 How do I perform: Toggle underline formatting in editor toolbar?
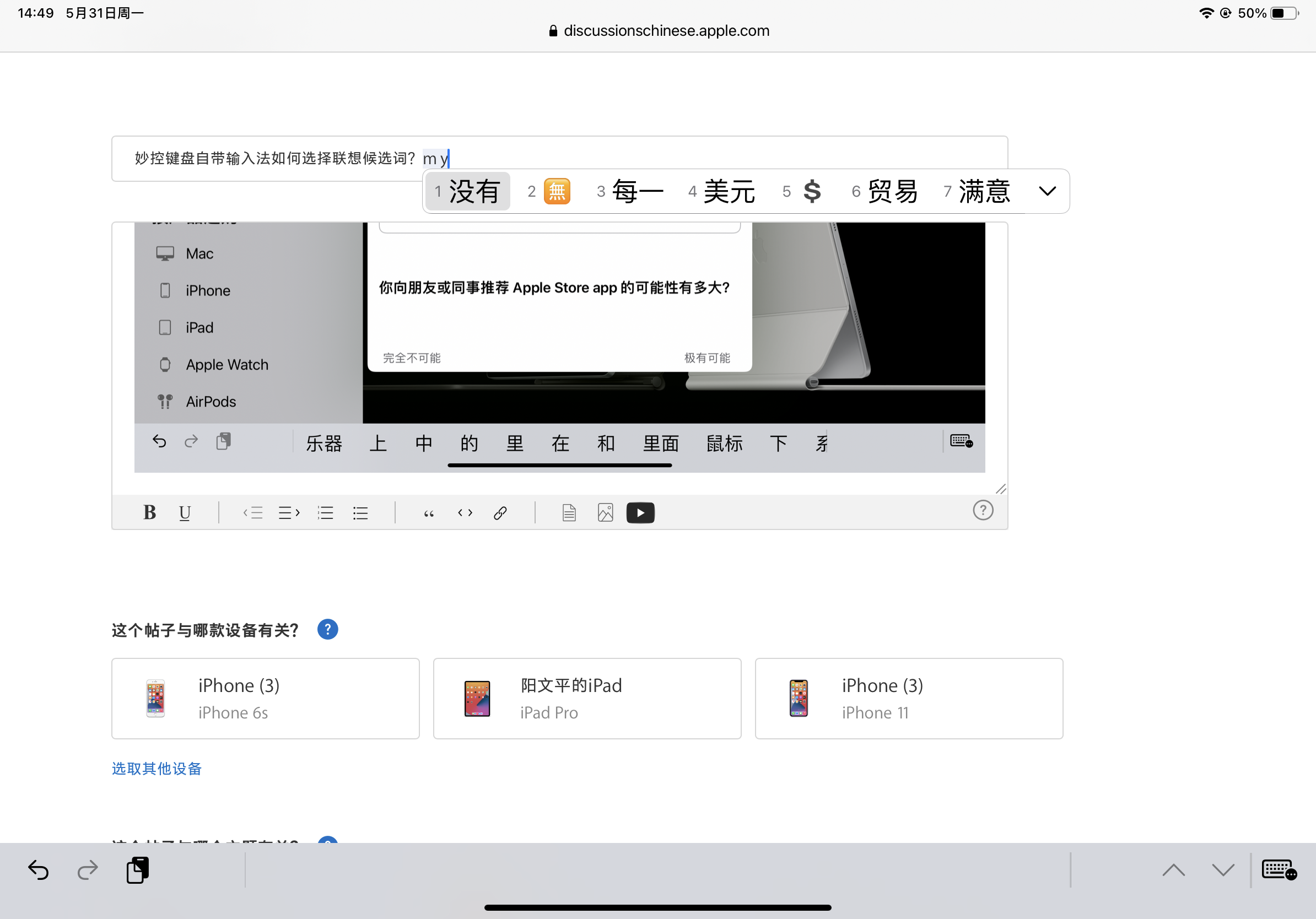185,512
